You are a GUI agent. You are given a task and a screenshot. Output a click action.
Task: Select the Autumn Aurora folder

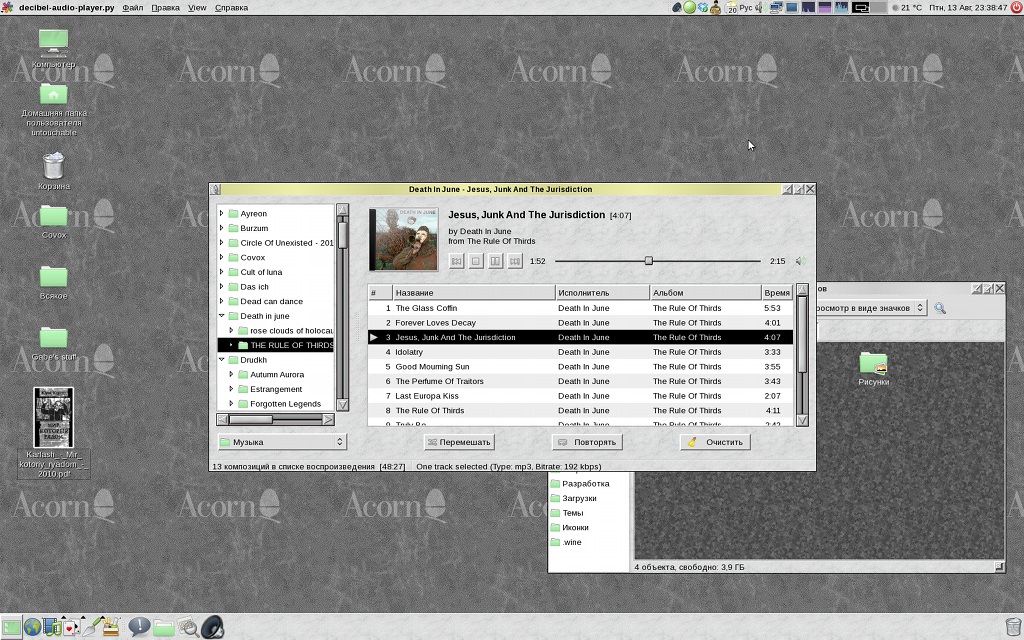click(277, 375)
